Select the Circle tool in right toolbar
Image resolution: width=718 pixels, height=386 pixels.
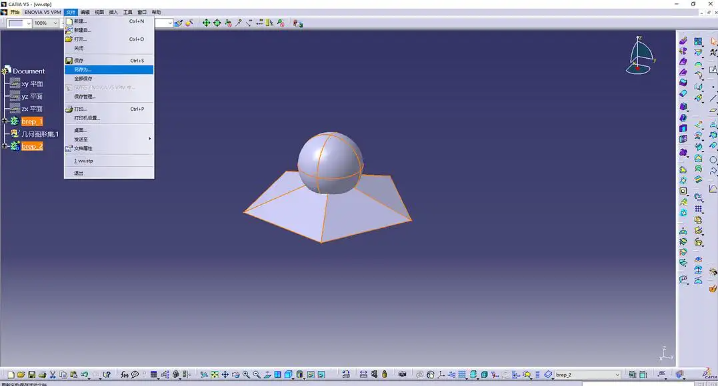(x=713, y=160)
